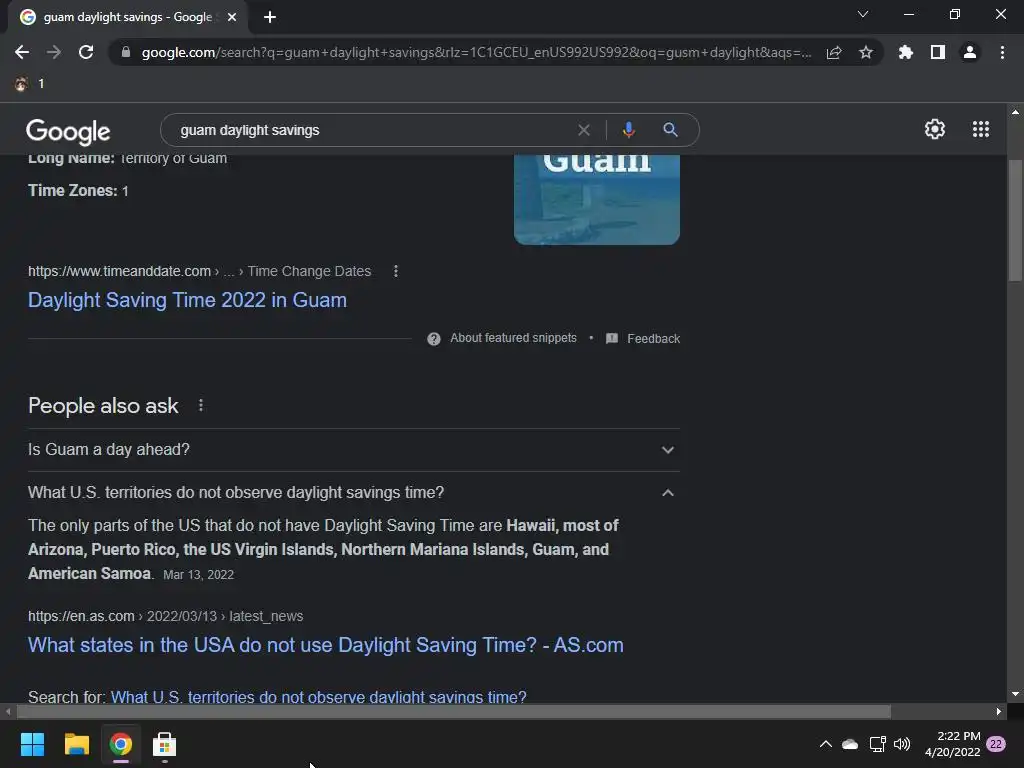Click the scroll down arrow
1024x768 pixels.
click(1015, 694)
